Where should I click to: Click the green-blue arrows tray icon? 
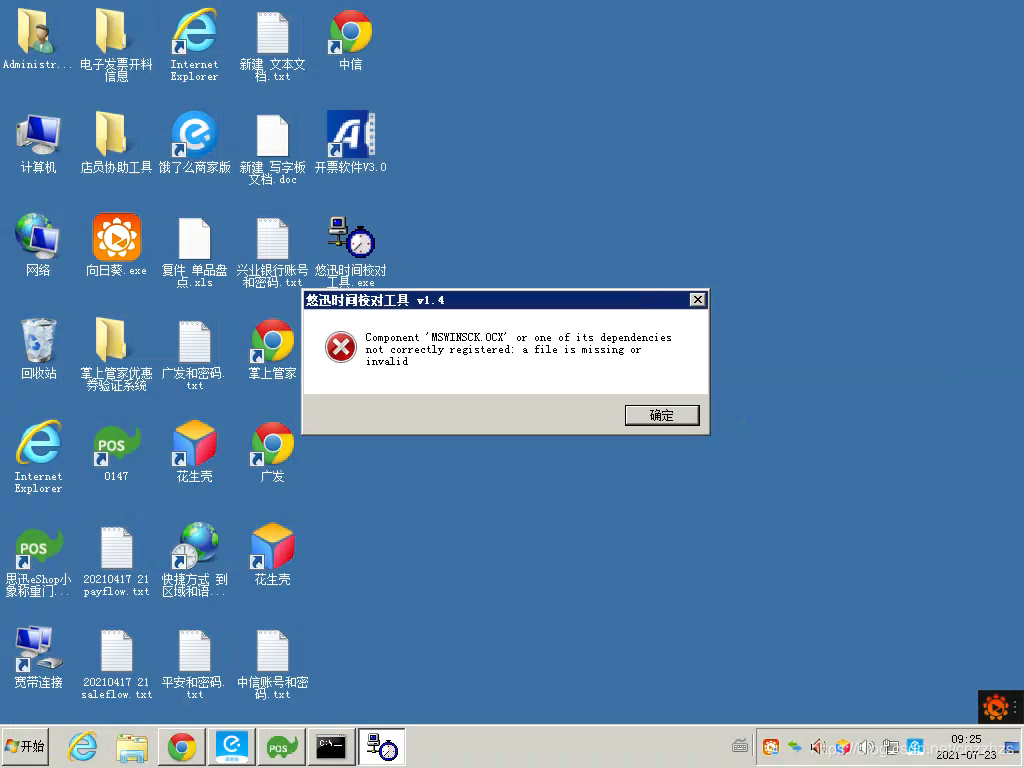pos(795,746)
